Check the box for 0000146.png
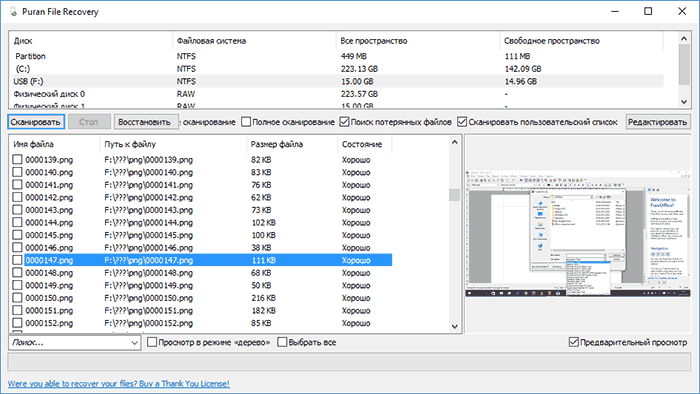700x394 pixels. 17,247
